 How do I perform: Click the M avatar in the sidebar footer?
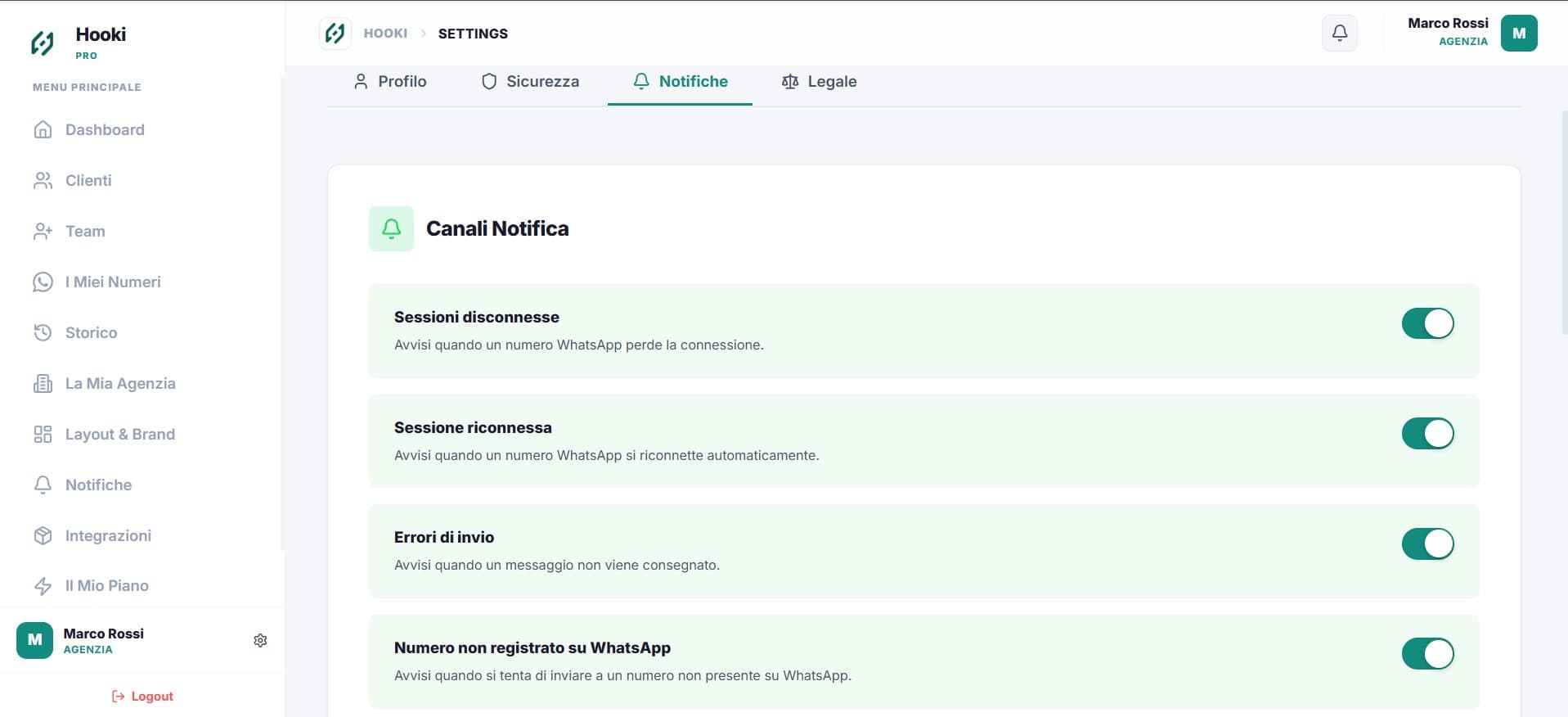pos(34,640)
